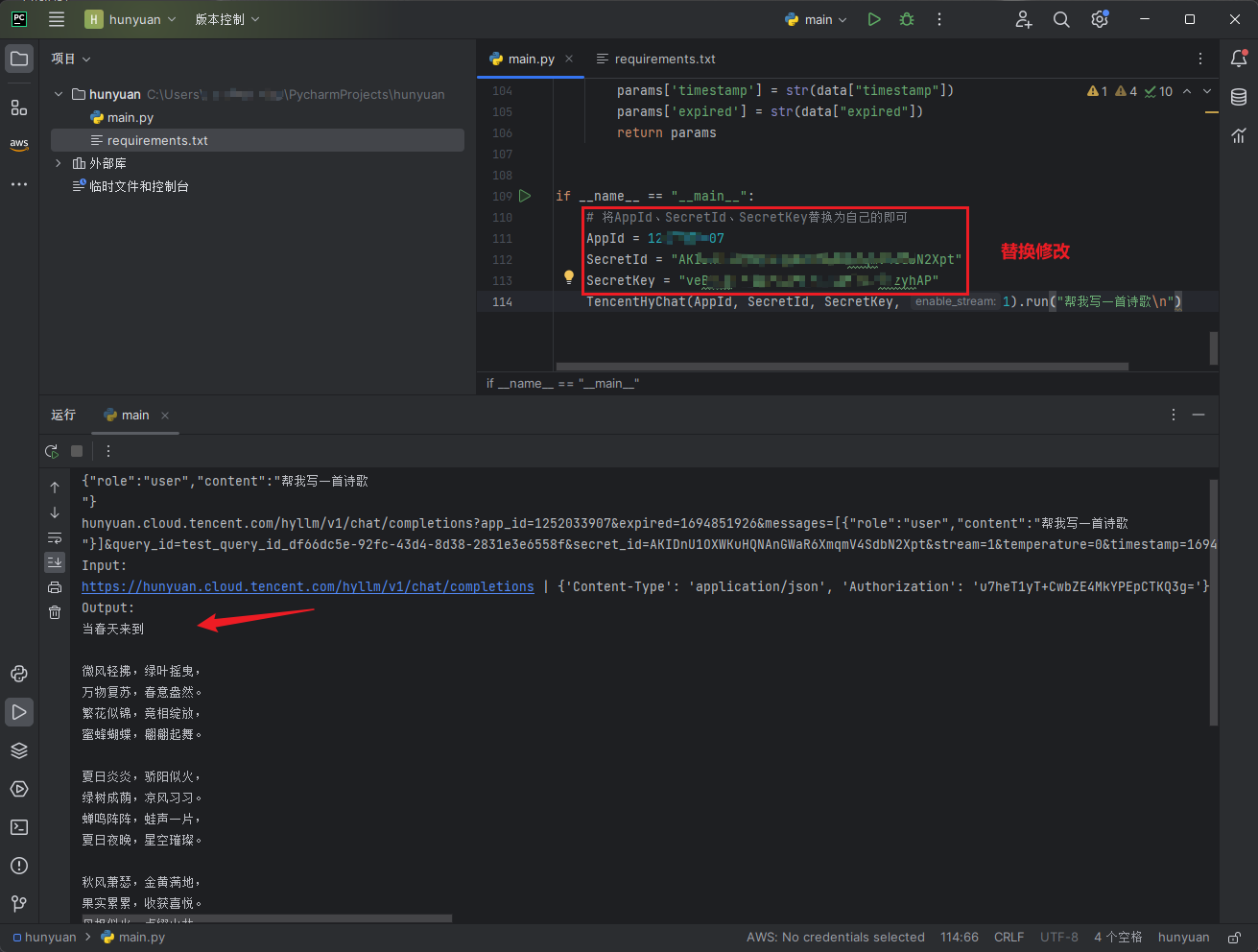Print the console output
The height and width of the screenshot is (952, 1258).
pyautogui.click(x=55, y=587)
